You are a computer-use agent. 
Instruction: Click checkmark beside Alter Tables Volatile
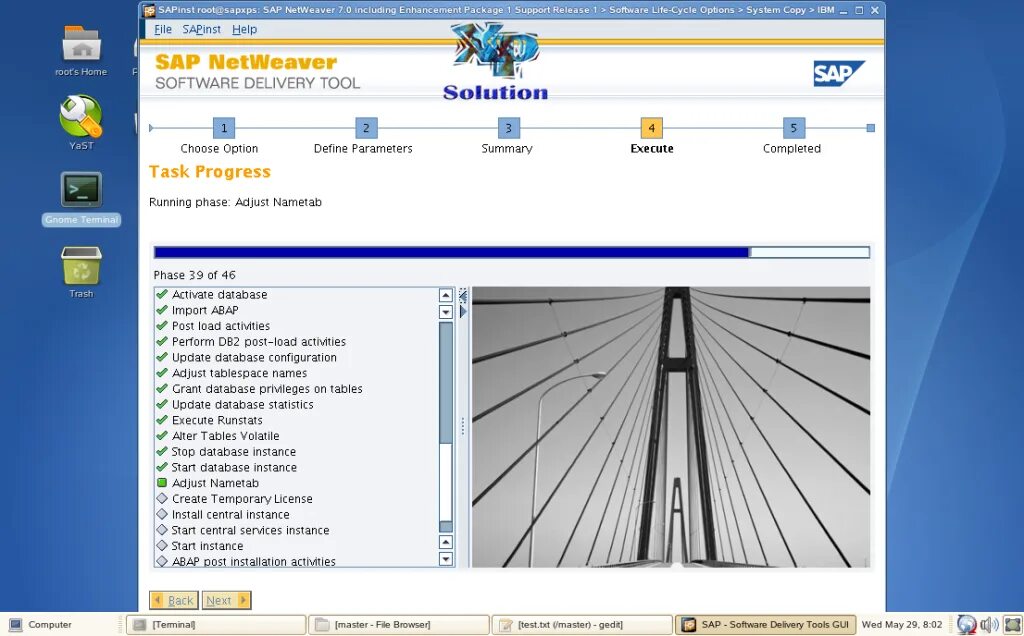[x=162, y=436]
